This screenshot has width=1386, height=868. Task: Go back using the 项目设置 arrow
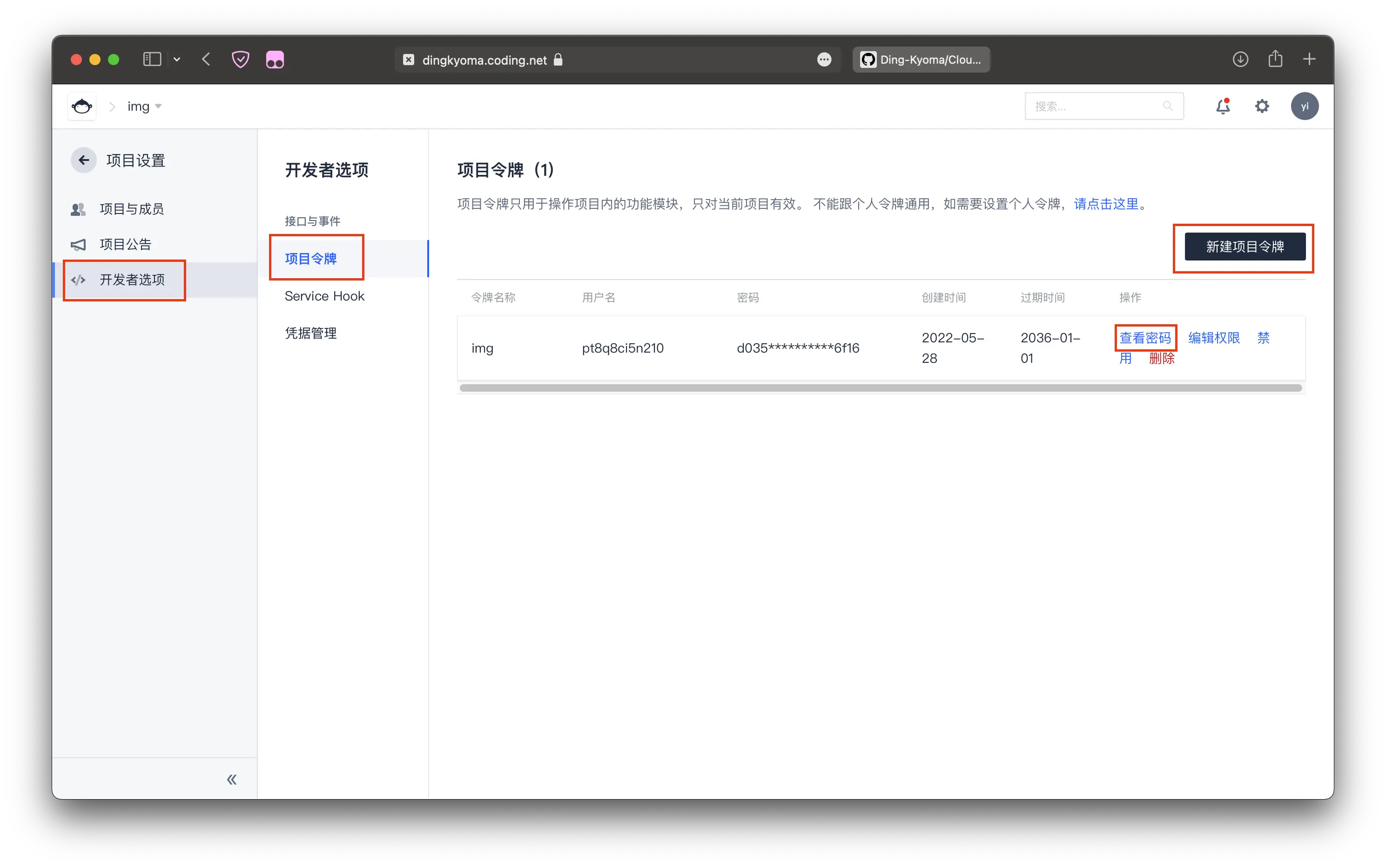(x=84, y=160)
